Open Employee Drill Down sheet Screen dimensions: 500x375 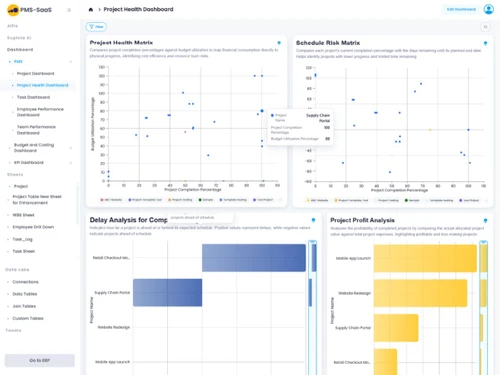pos(33,227)
